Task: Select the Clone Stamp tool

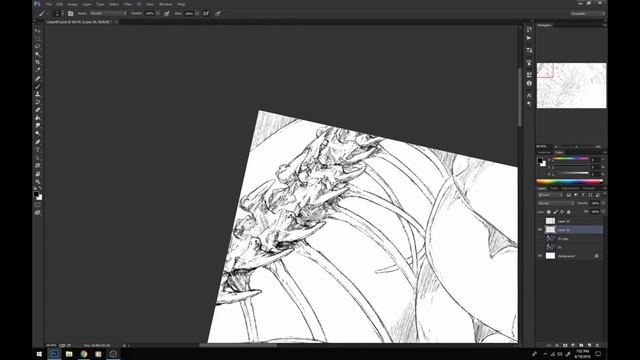Action: (x=38, y=94)
